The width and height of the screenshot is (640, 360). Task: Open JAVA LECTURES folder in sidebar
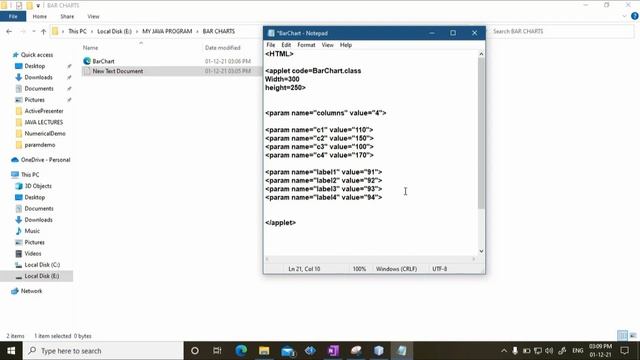43,122
